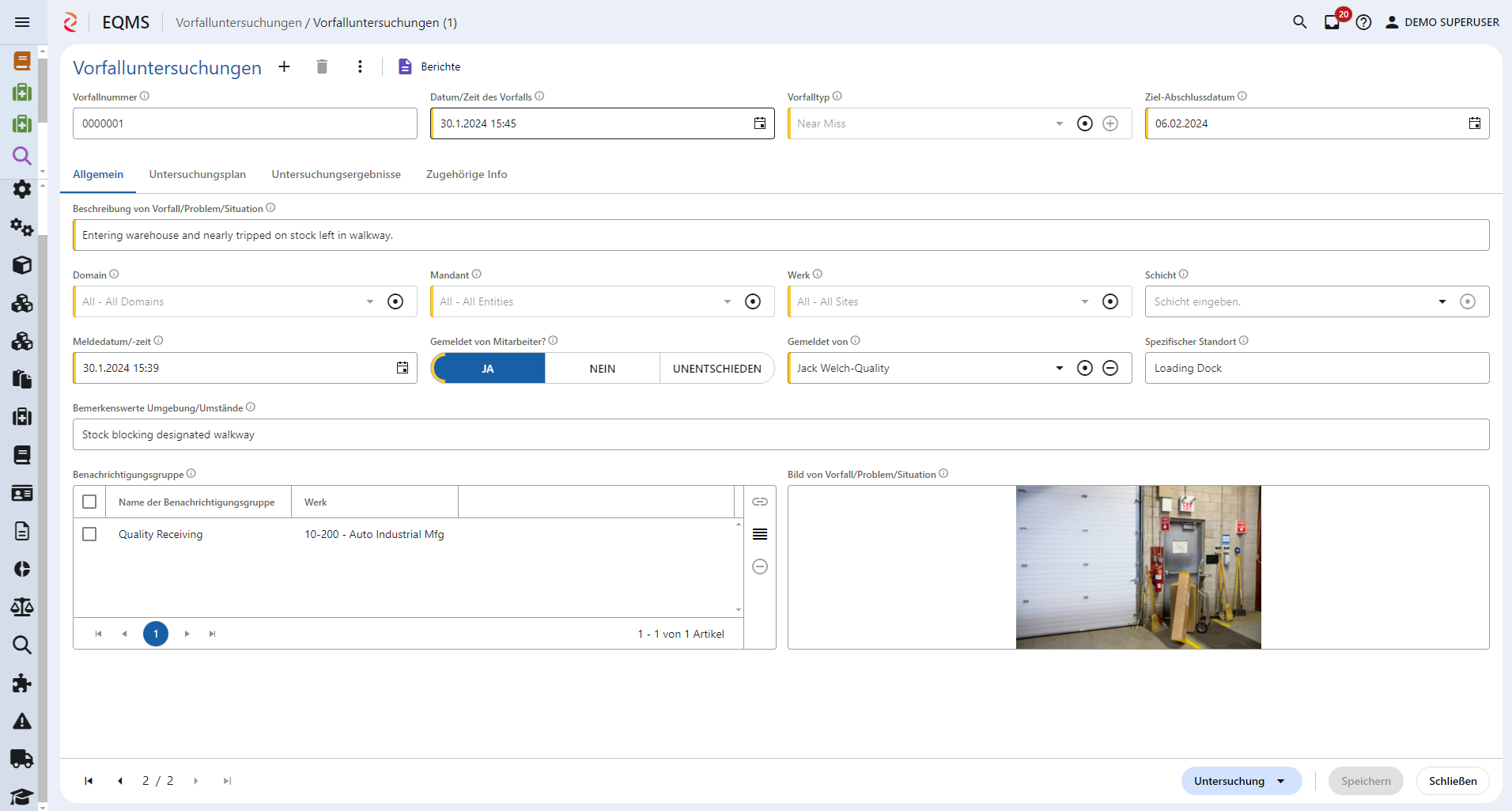1512x811 pixels.
Task: Open the hamburger navigation menu
Action: coord(22,22)
